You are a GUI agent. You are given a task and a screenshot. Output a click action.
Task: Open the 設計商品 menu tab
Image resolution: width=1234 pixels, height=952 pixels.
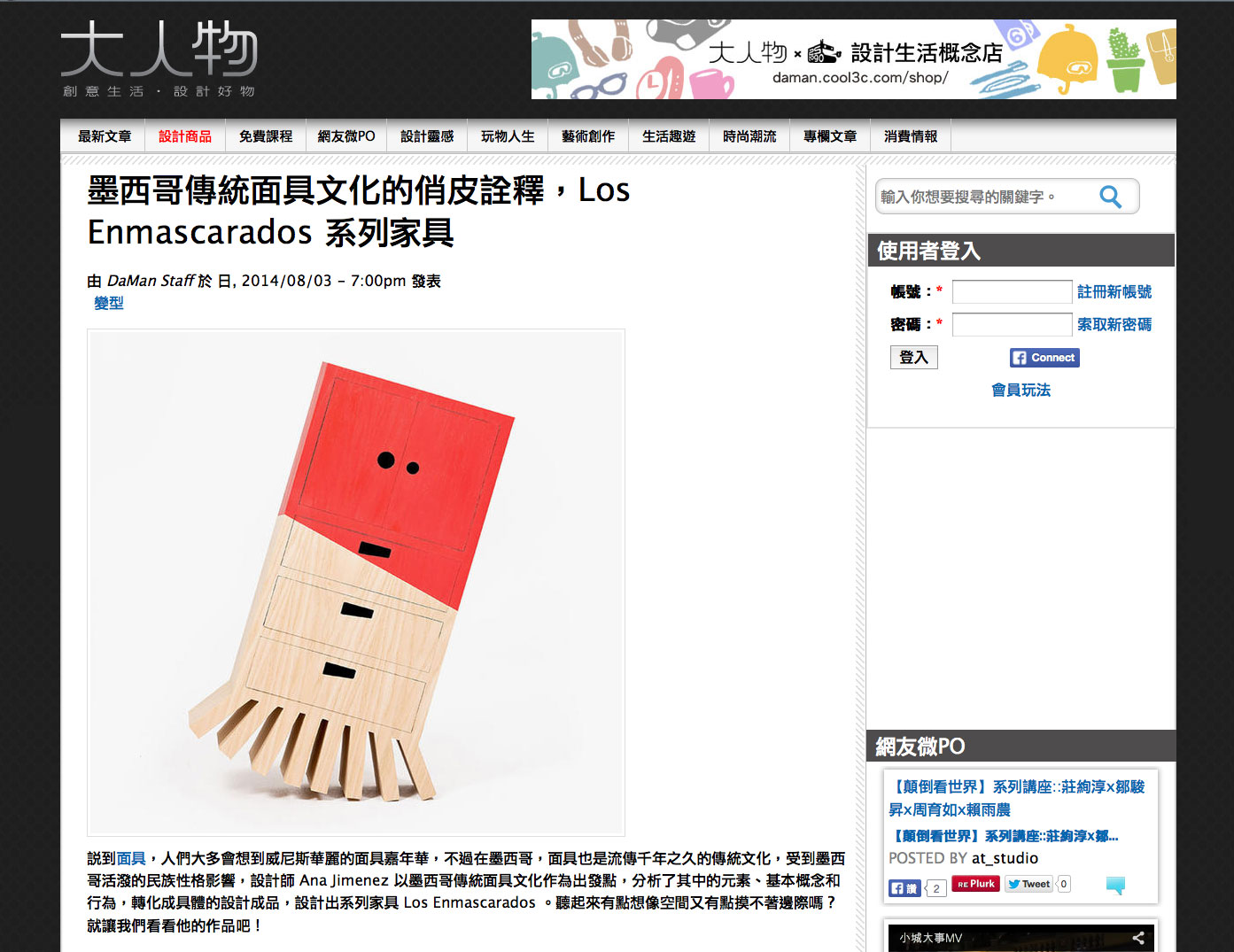coord(185,136)
